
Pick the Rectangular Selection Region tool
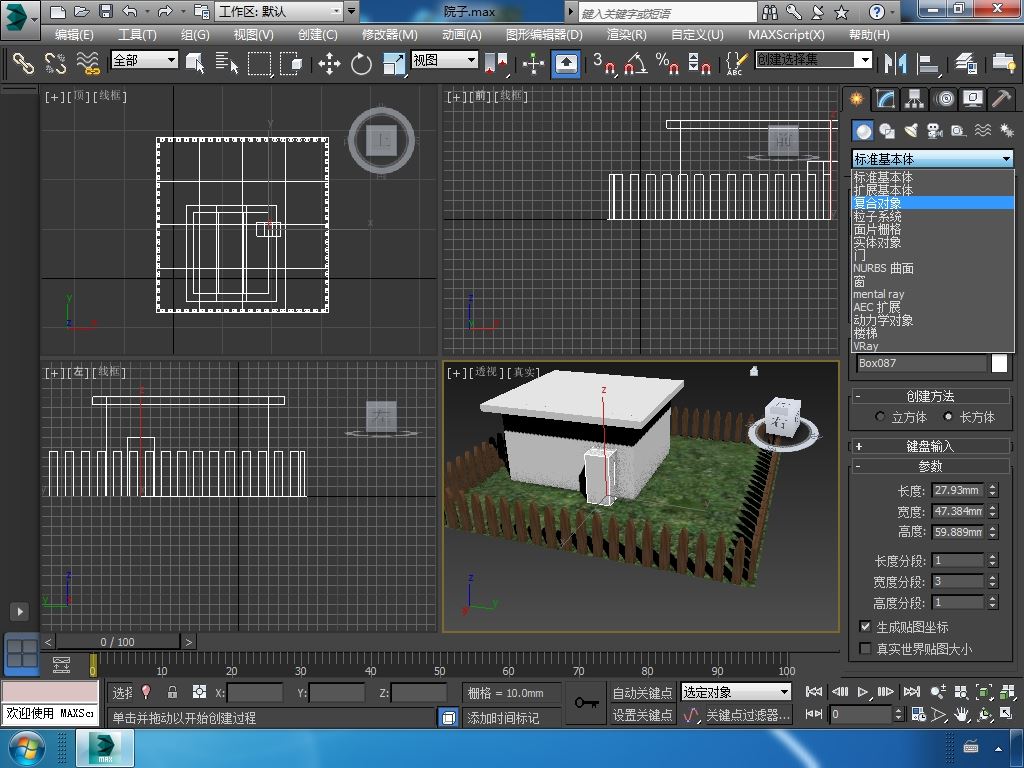click(x=259, y=63)
